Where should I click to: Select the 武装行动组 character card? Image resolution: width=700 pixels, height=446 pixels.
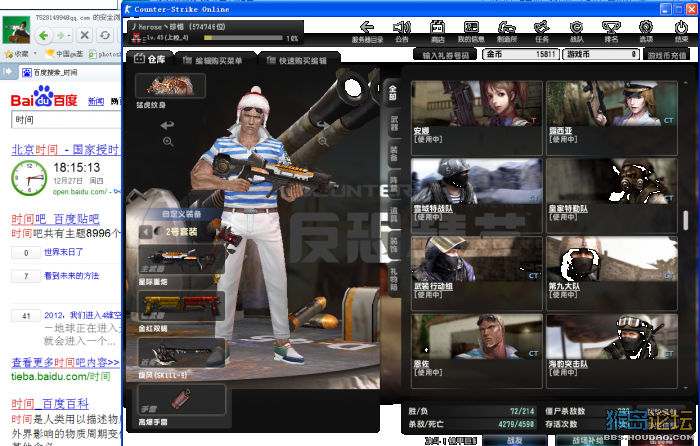[x=476, y=273]
